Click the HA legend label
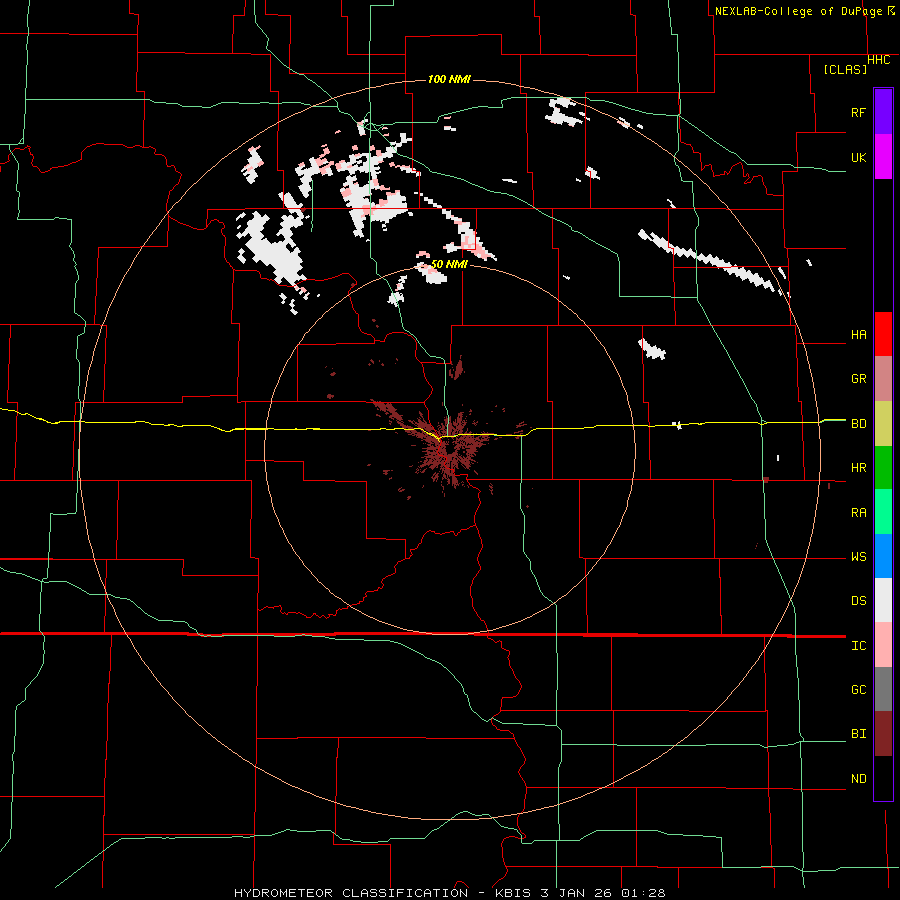 point(858,335)
